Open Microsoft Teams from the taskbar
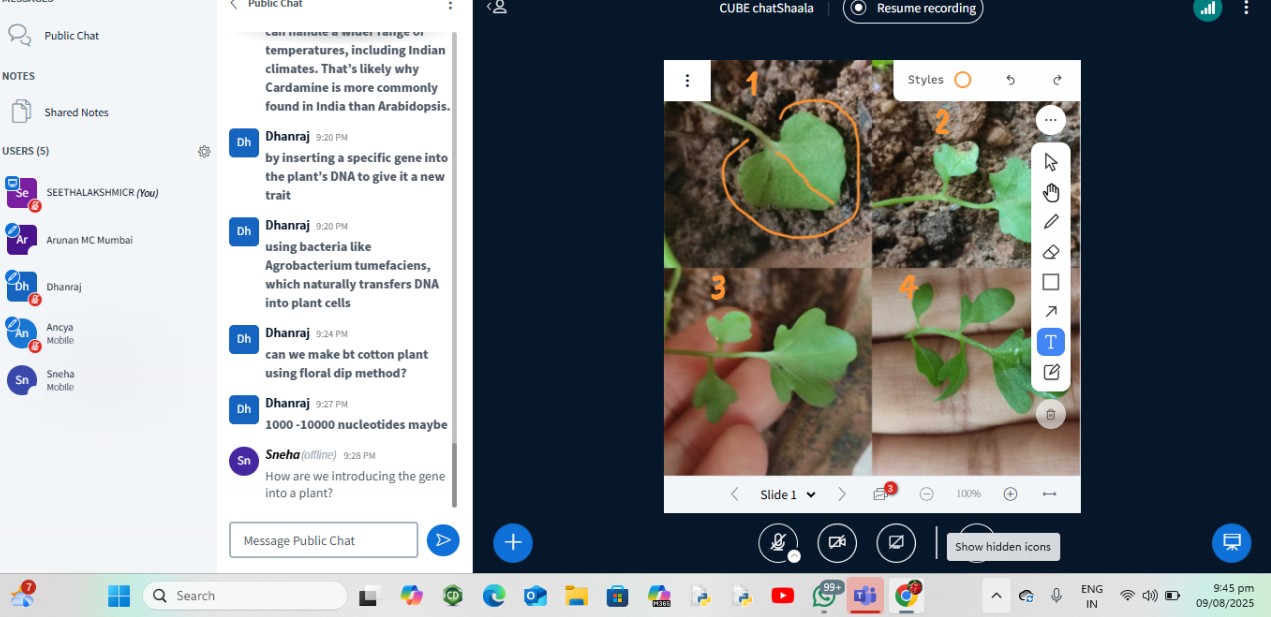Screen dimensions: 1271x617 click(x=864, y=596)
